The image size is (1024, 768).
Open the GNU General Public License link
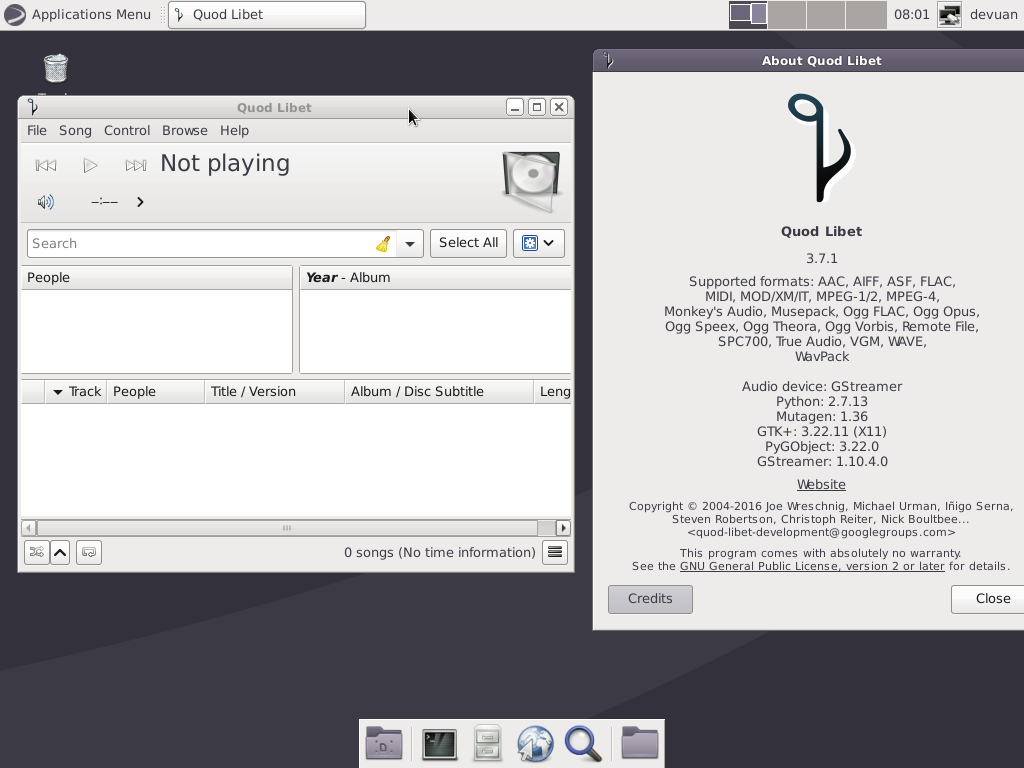click(812, 566)
